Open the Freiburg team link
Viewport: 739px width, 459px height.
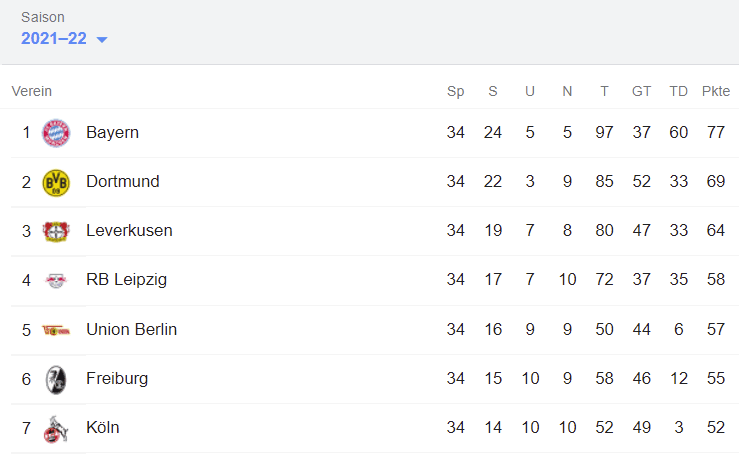pos(117,379)
